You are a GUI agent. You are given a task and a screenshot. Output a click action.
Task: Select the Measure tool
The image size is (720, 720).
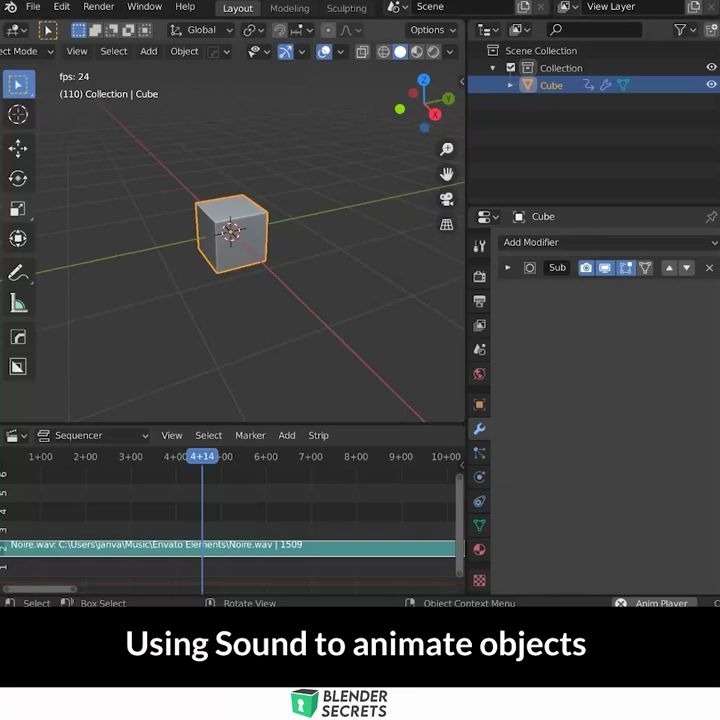pos(18,303)
